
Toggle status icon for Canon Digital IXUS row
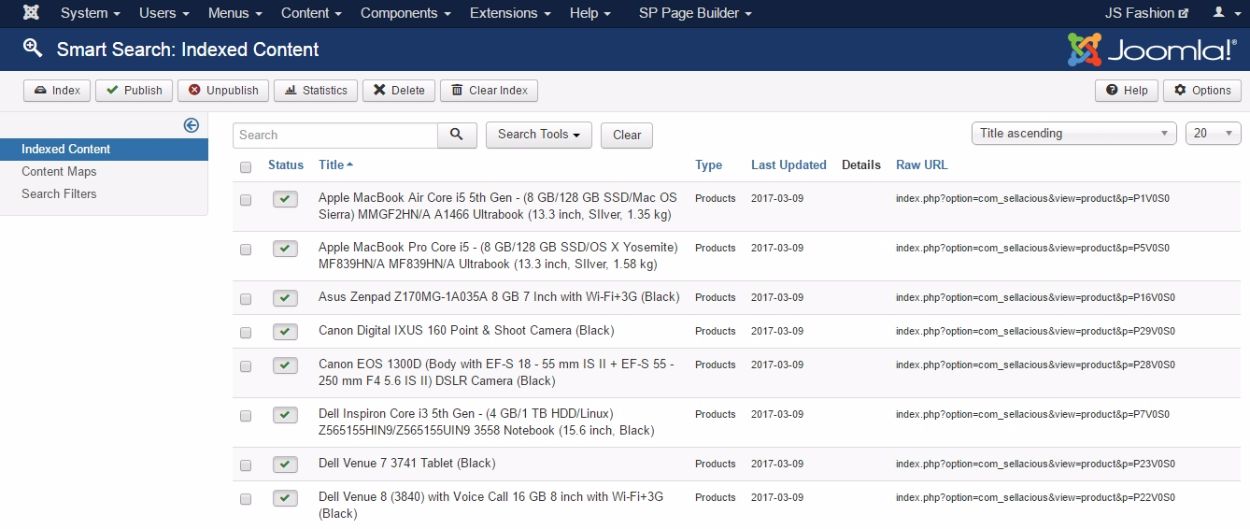coord(285,332)
